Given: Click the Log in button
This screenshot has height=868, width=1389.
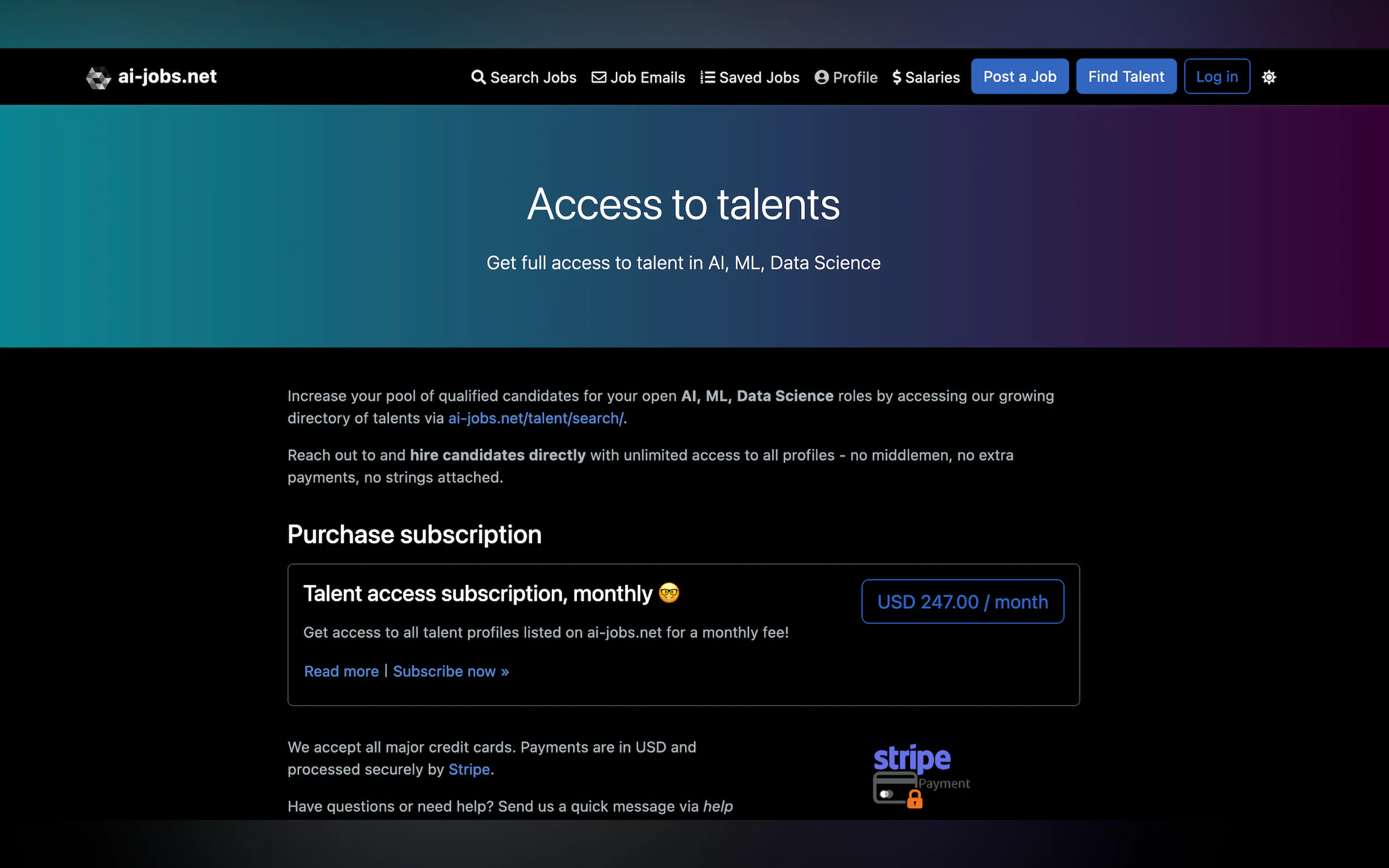Looking at the screenshot, I should point(1216,77).
